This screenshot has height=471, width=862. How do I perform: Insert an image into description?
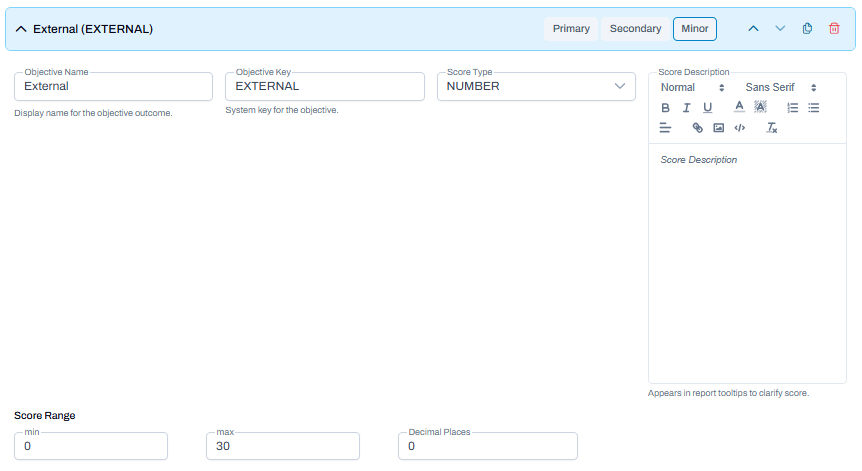click(719, 128)
